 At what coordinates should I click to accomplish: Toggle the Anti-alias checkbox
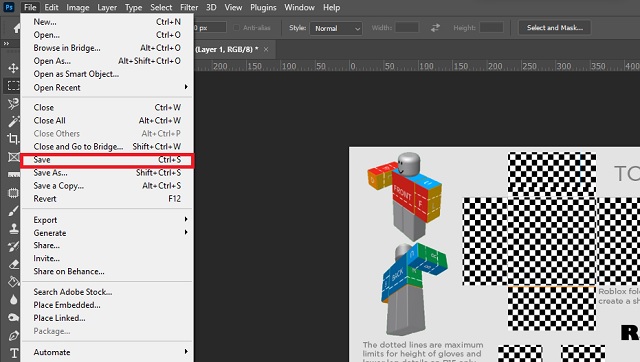236,28
